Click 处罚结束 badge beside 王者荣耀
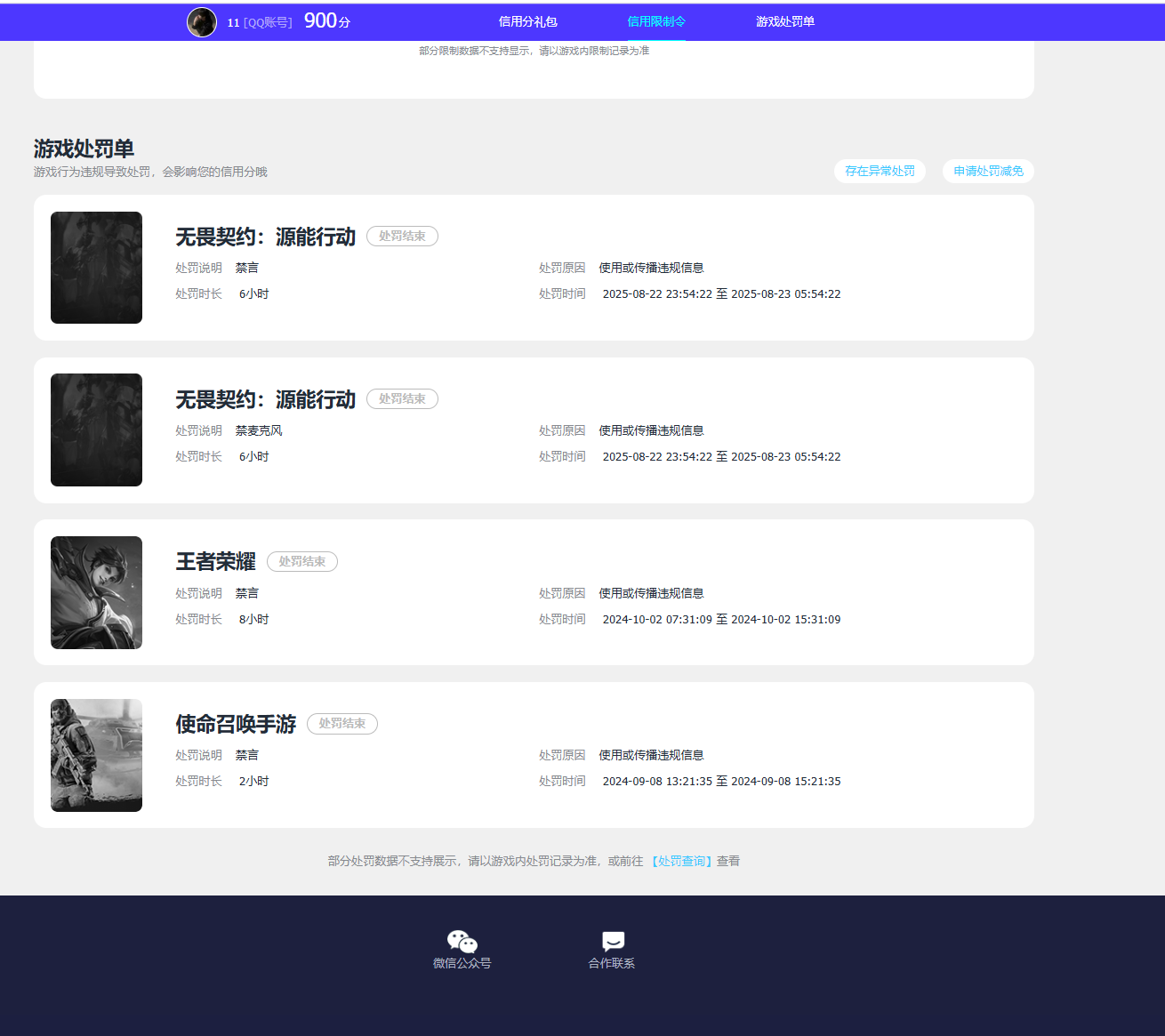Image resolution: width=1165 pixels, height=1036 pixels. click(x=302, y=561)
